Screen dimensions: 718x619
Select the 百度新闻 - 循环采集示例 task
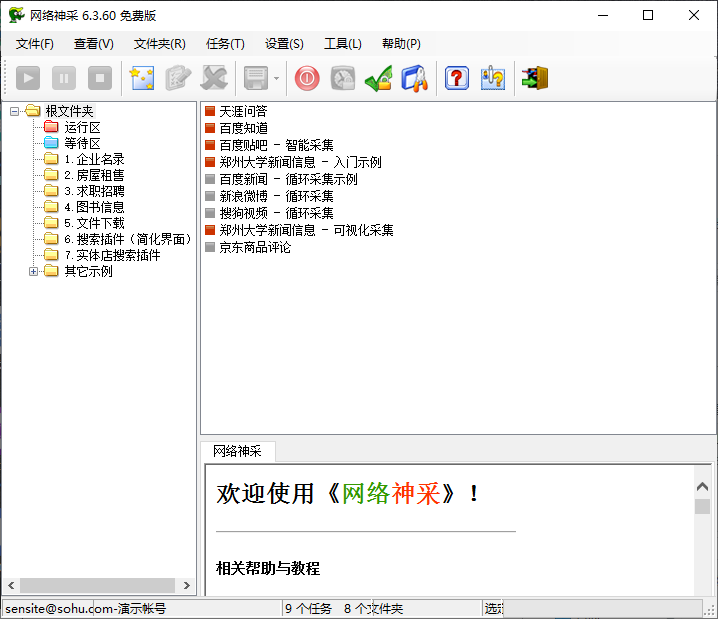tap(288, 179)
